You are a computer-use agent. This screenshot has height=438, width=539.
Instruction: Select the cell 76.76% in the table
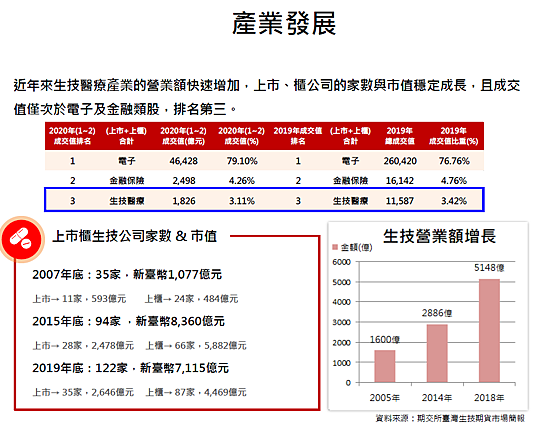454,161
